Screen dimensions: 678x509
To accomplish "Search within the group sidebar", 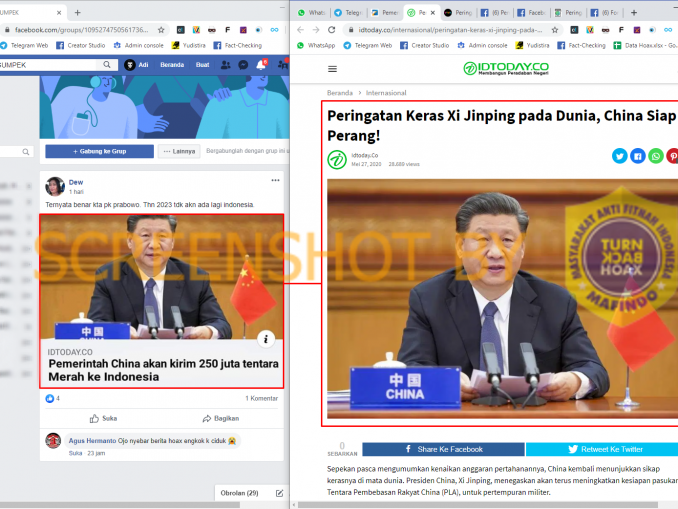I will pyautogui.click(x=16, y=152).
